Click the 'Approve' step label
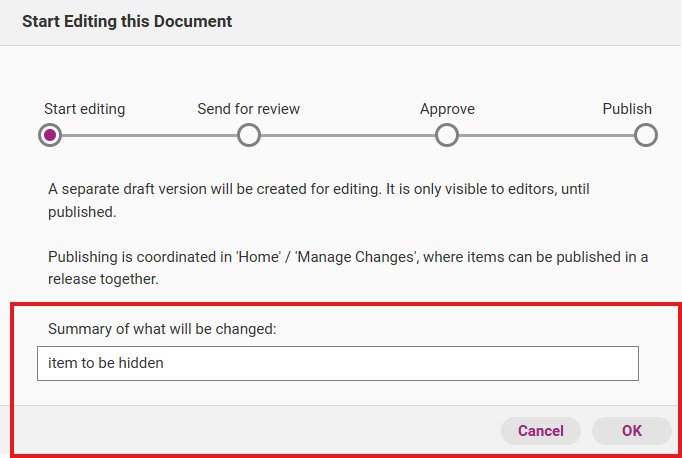Image resolution: width=682 pixels, height=458 pixels. pos(447,109)
